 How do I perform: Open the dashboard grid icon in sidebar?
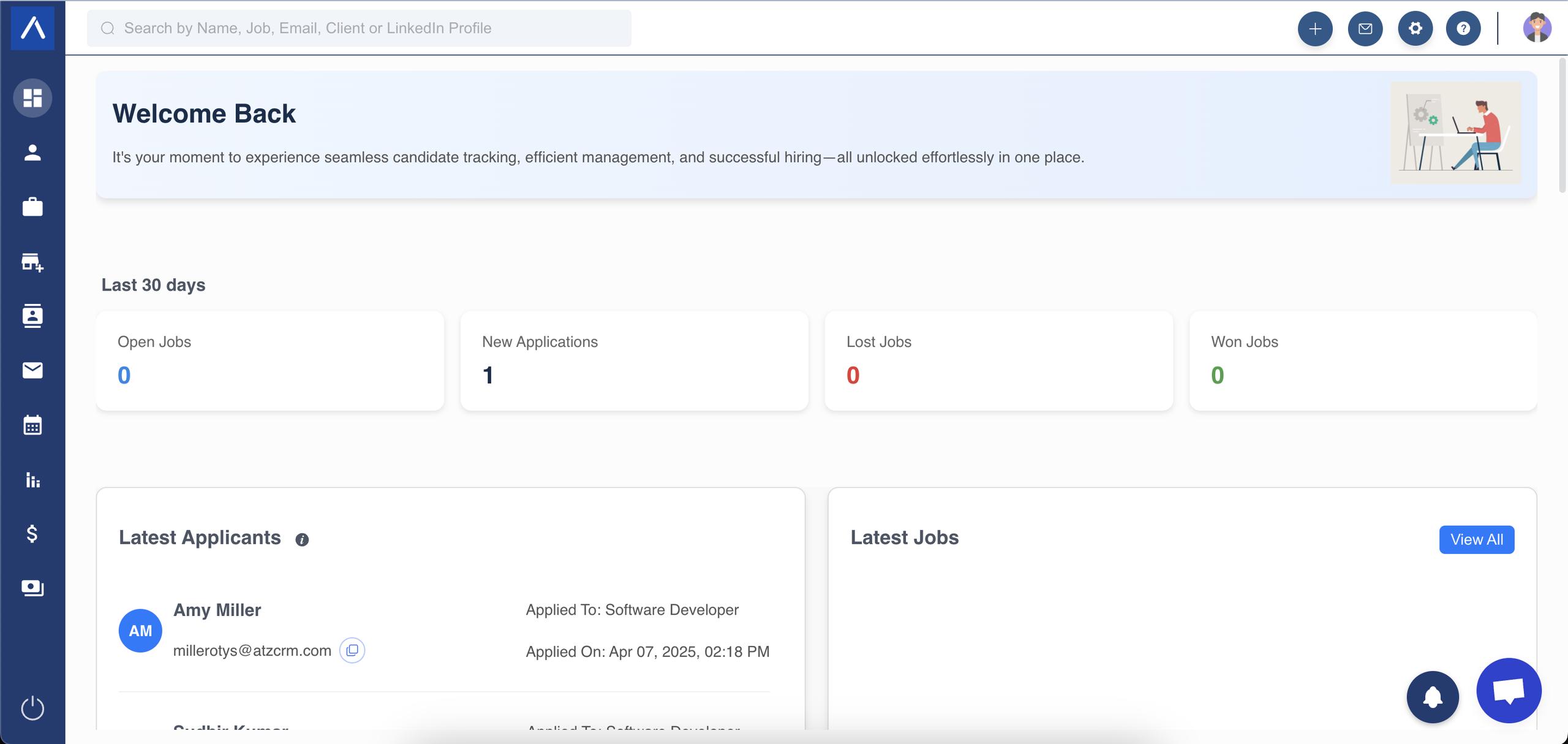tap(32, 98)
